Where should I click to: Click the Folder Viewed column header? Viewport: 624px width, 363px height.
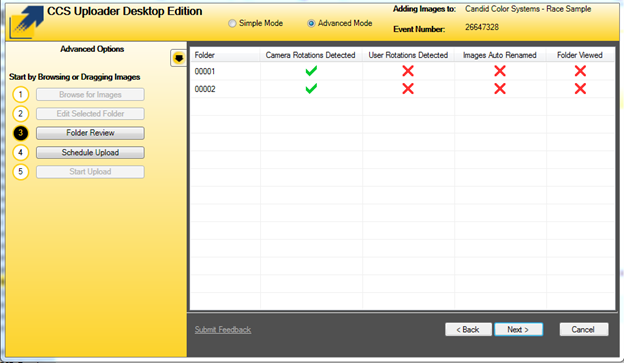580,55
